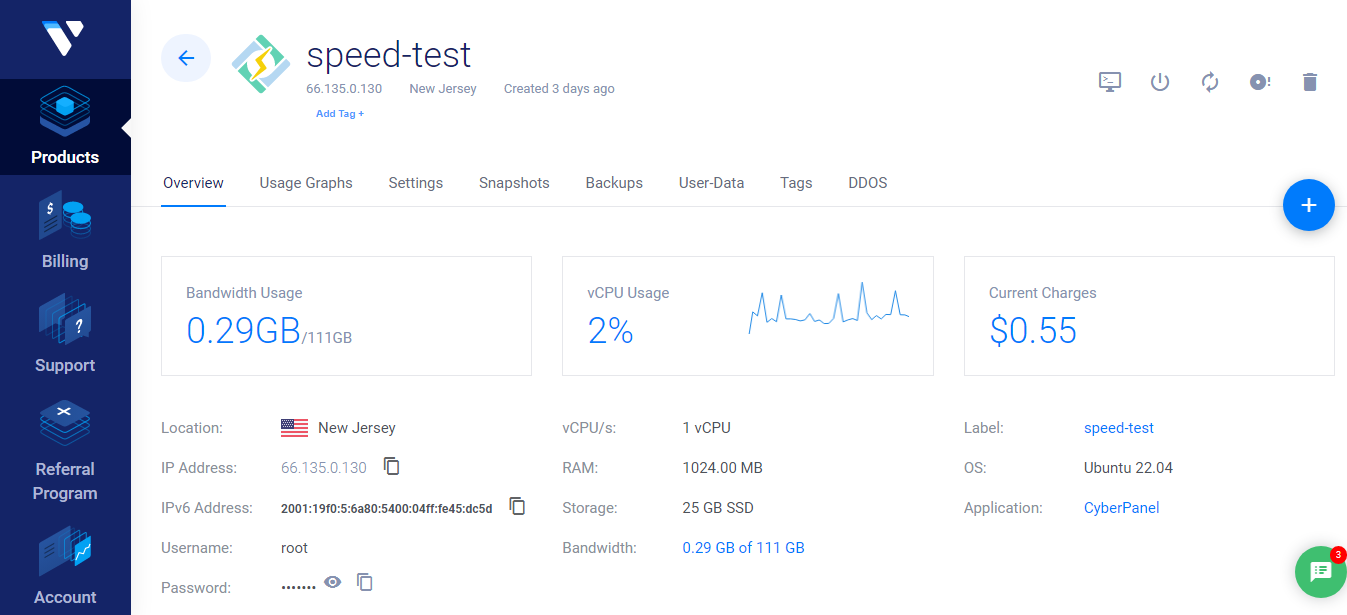Power off the speed-test server

pos(1159,82)
